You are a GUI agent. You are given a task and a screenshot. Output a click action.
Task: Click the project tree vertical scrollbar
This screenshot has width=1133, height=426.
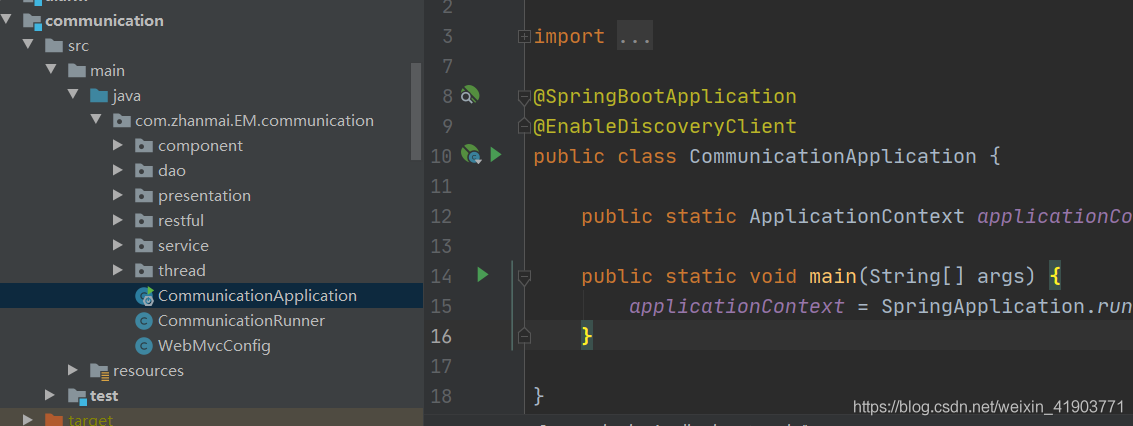click(x=416, y=112)
